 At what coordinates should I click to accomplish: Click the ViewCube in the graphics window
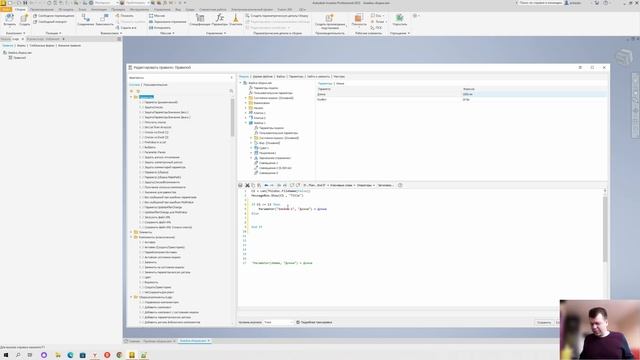click(x=624, y=56)
